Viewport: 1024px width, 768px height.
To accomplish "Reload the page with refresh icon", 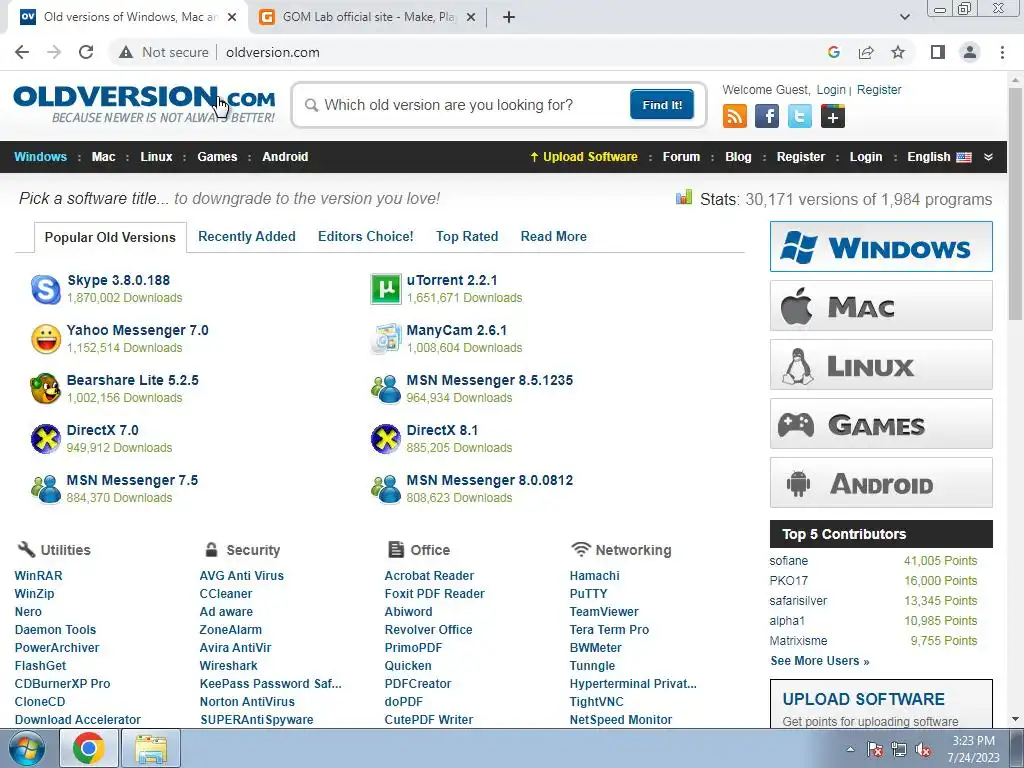I will tap(86, 52).
